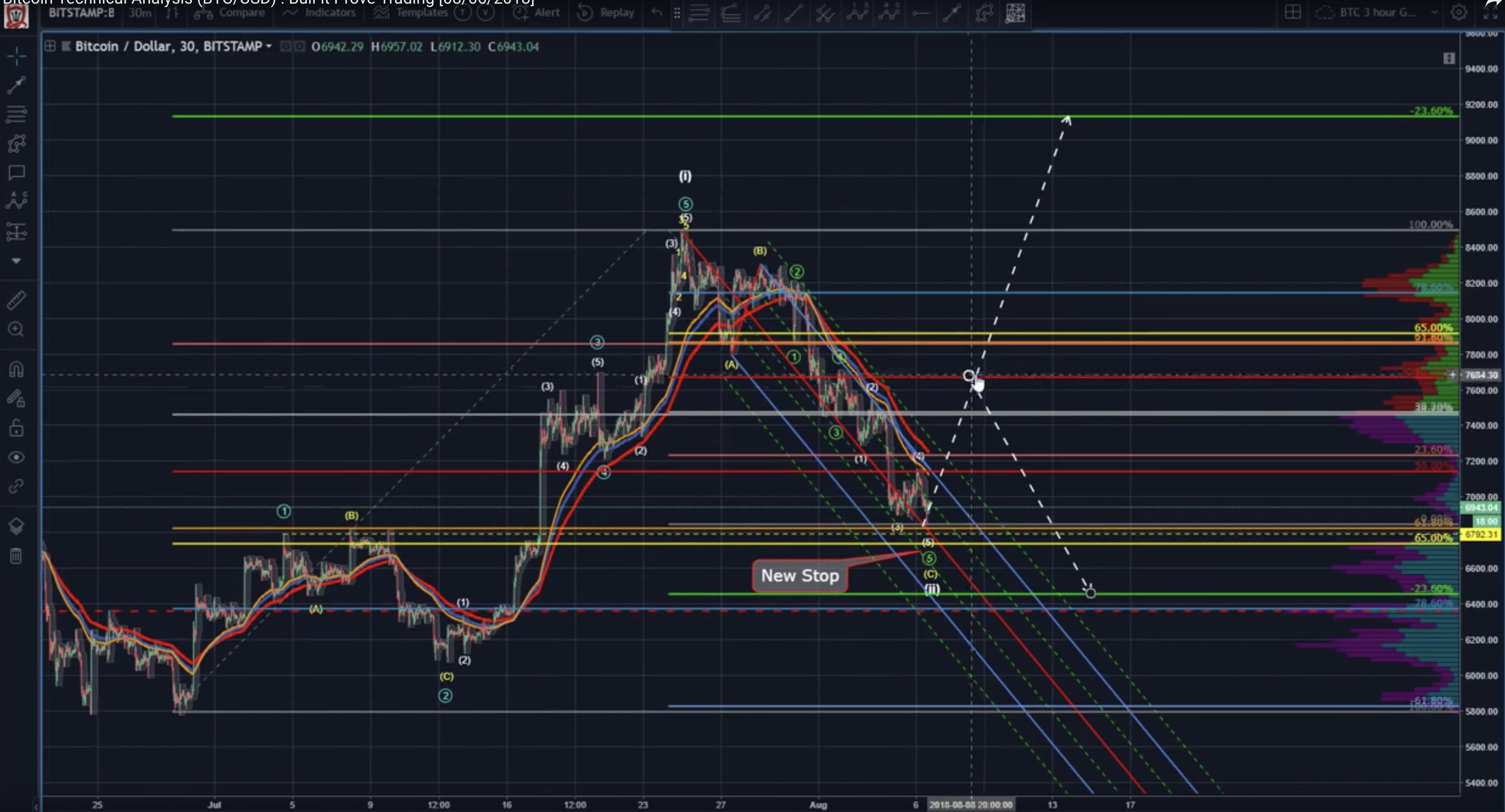Click the flag icon beside Bitcoin / Dollar
The width and height of the screenshot is (1505, 812).
67,46
